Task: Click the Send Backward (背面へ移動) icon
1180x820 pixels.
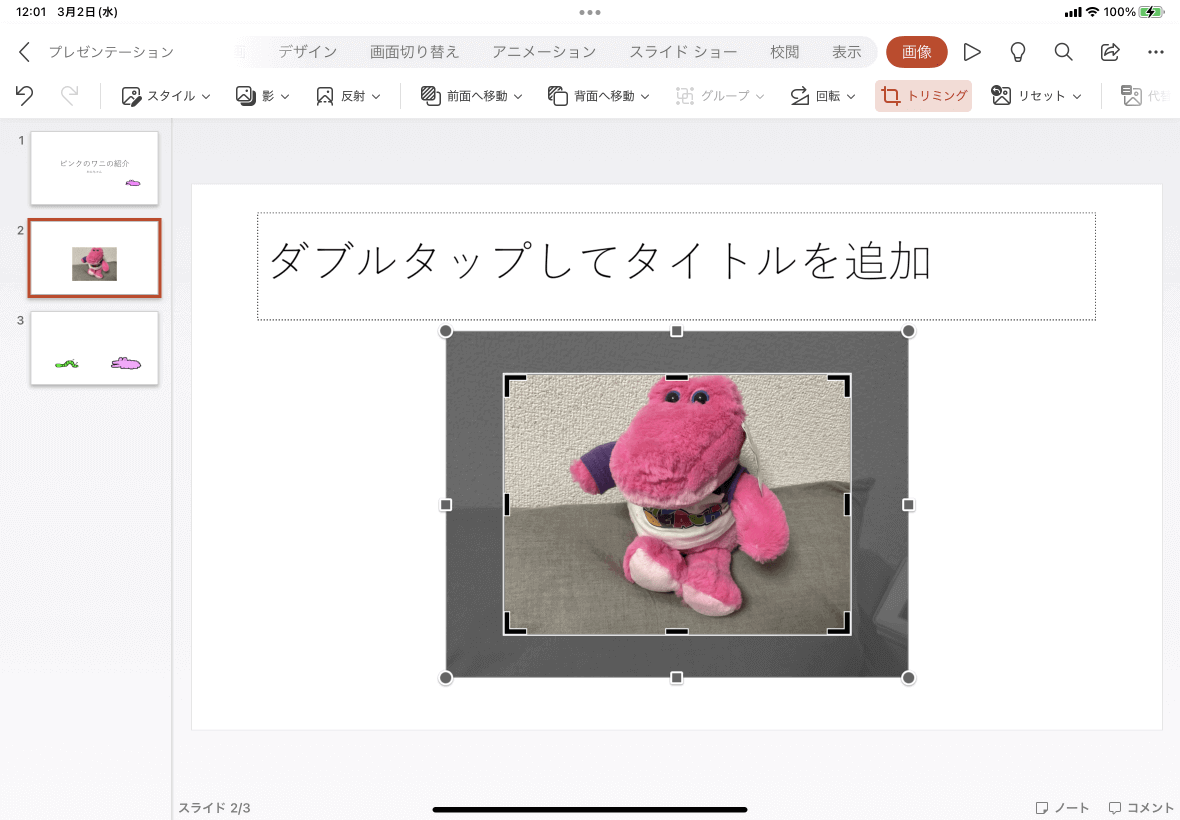Action: [x=557, y=96]
